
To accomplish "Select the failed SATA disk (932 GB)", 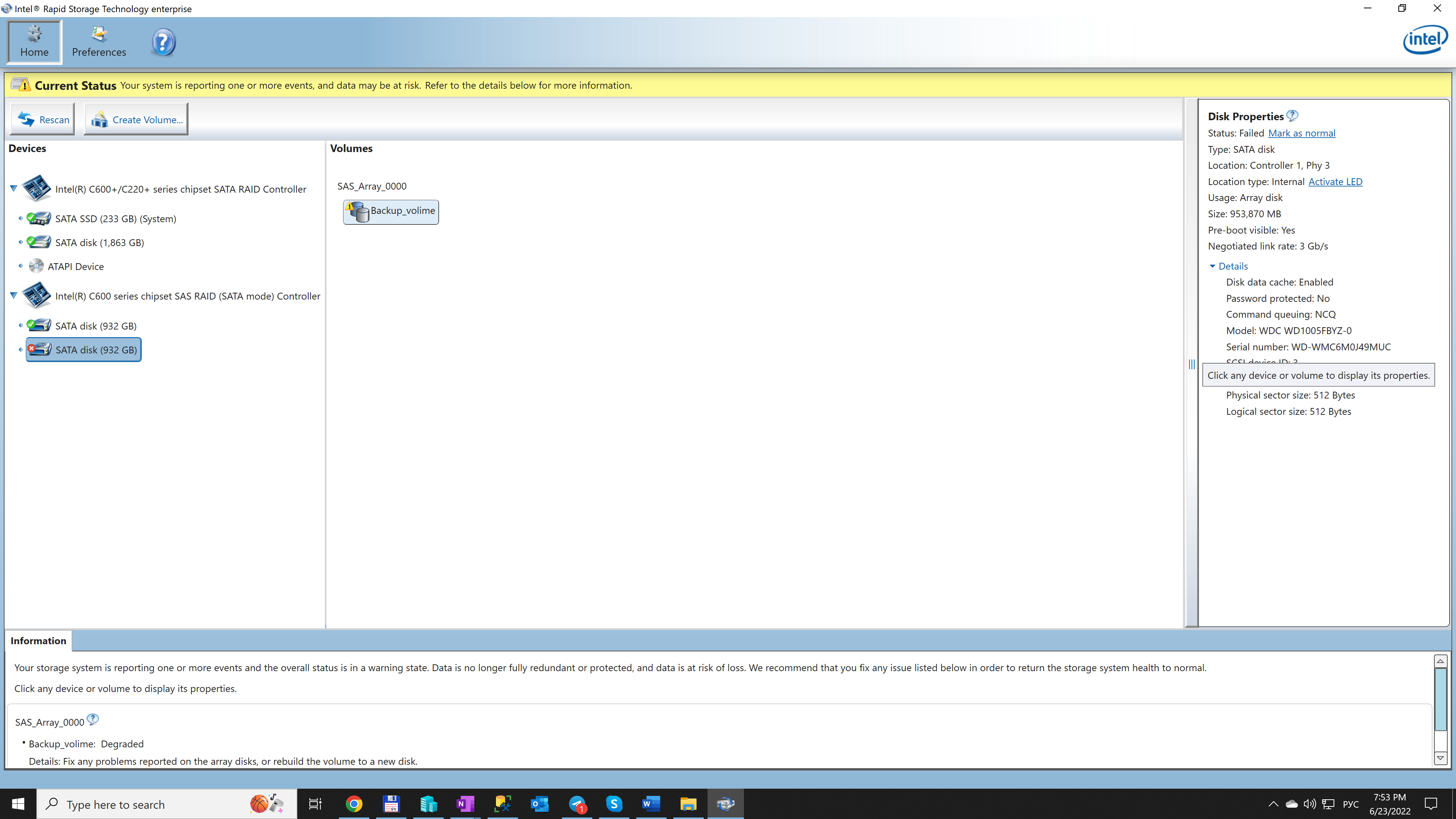I will 84,350.
